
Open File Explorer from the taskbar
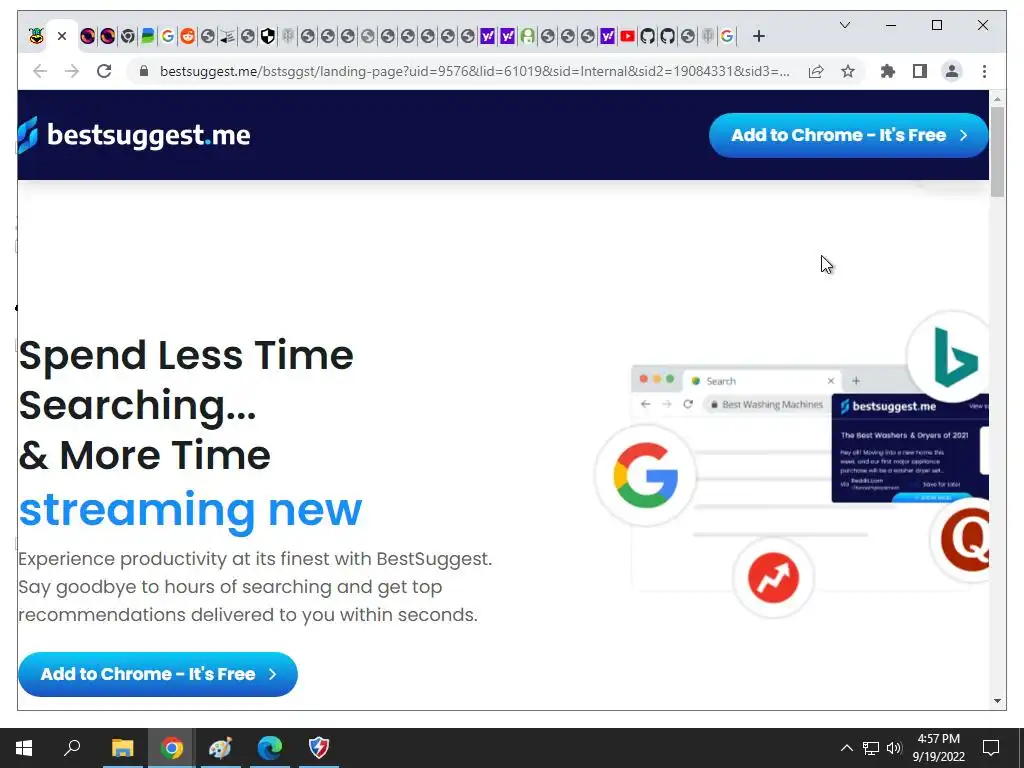click(122, 748)
